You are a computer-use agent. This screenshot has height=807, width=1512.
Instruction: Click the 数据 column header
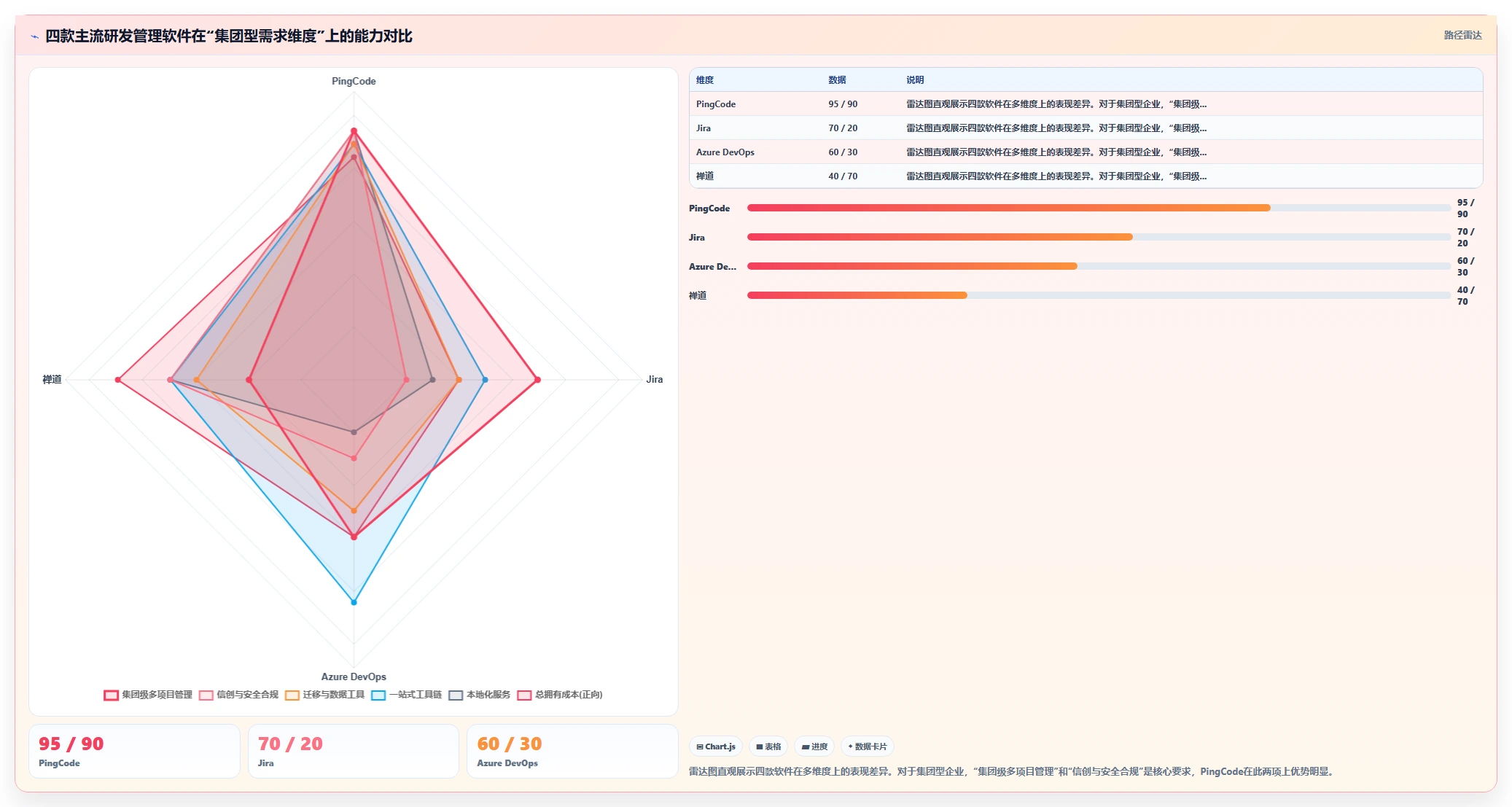pos(837,80)
